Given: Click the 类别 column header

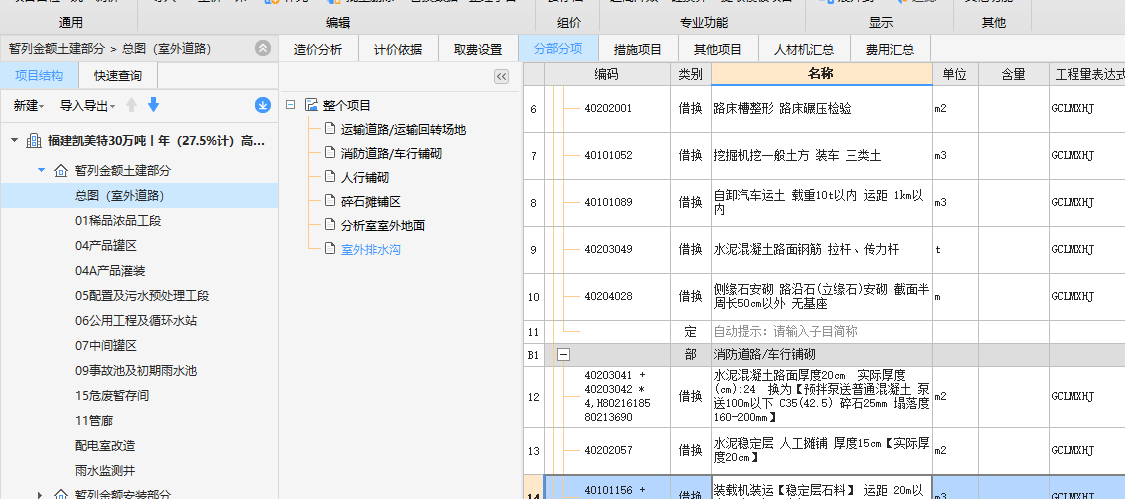Looking at the screenshot, I should click(690, 74).
